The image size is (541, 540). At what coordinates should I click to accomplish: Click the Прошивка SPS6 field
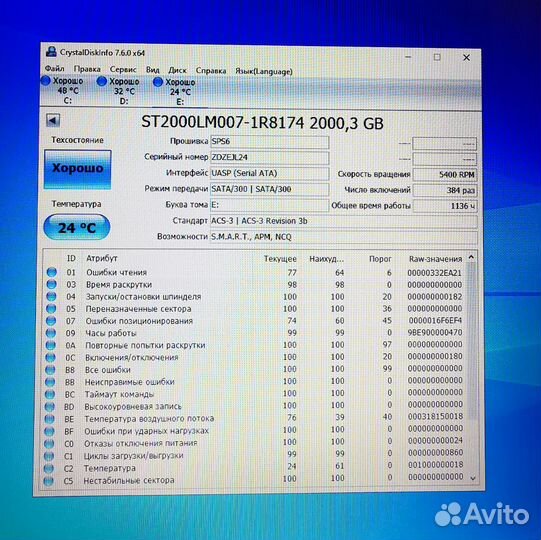coord(269,142)
